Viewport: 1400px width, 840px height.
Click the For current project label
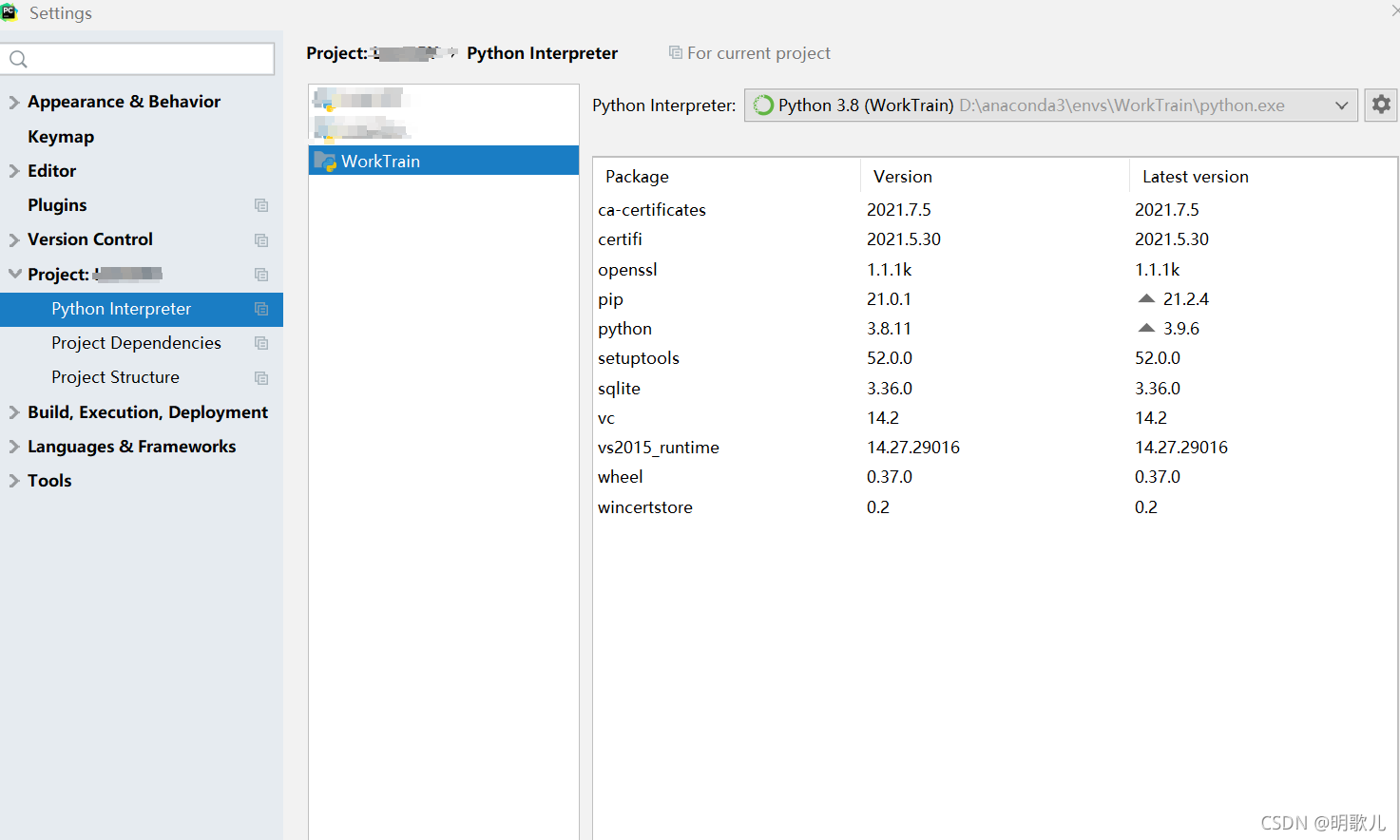tap(758, 53)
